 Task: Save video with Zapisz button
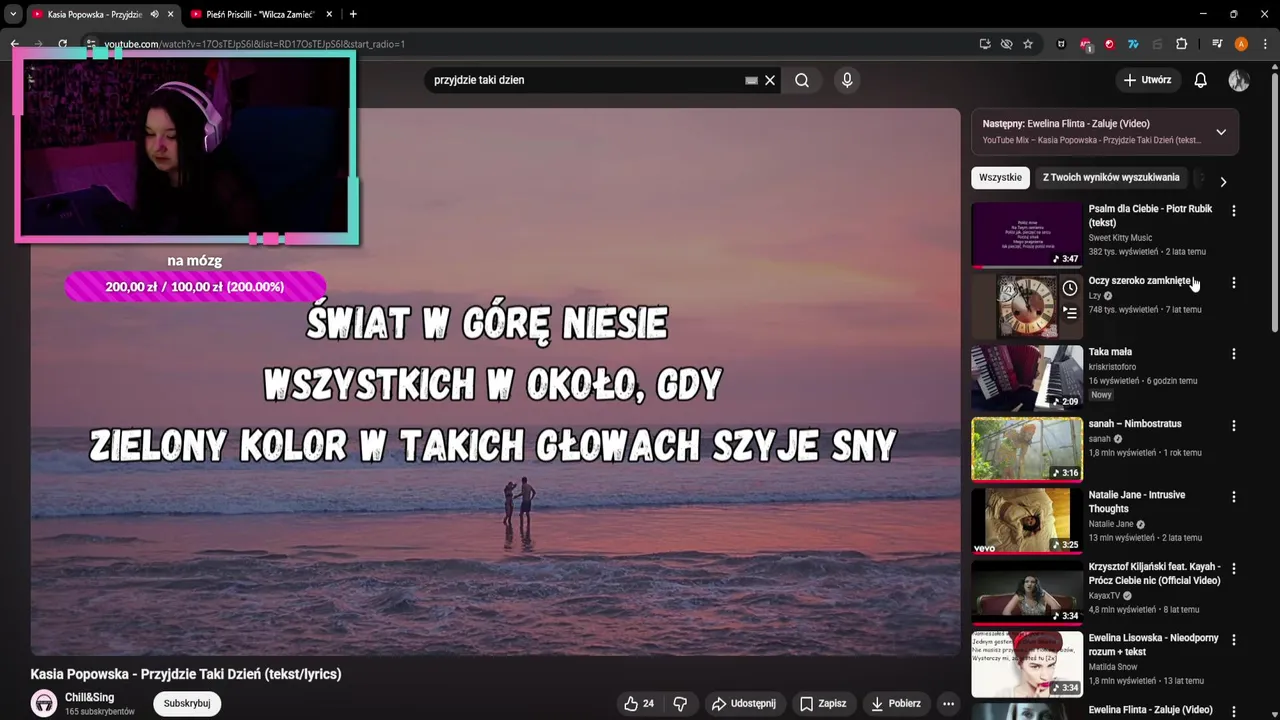point(823,703)
